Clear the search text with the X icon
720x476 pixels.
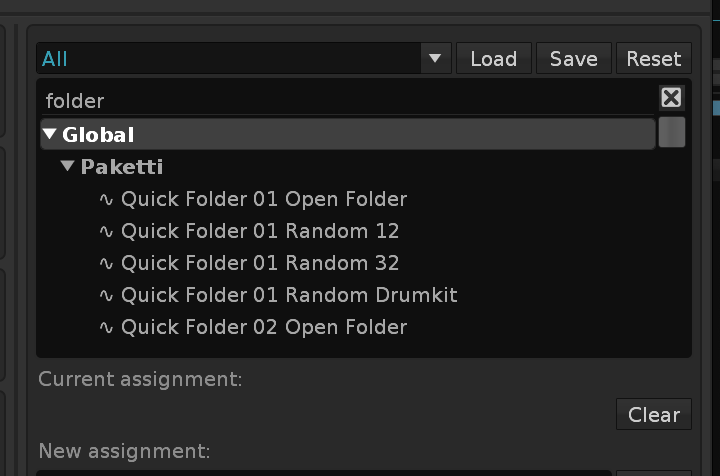pyautogui.click(x=671, y=98)
